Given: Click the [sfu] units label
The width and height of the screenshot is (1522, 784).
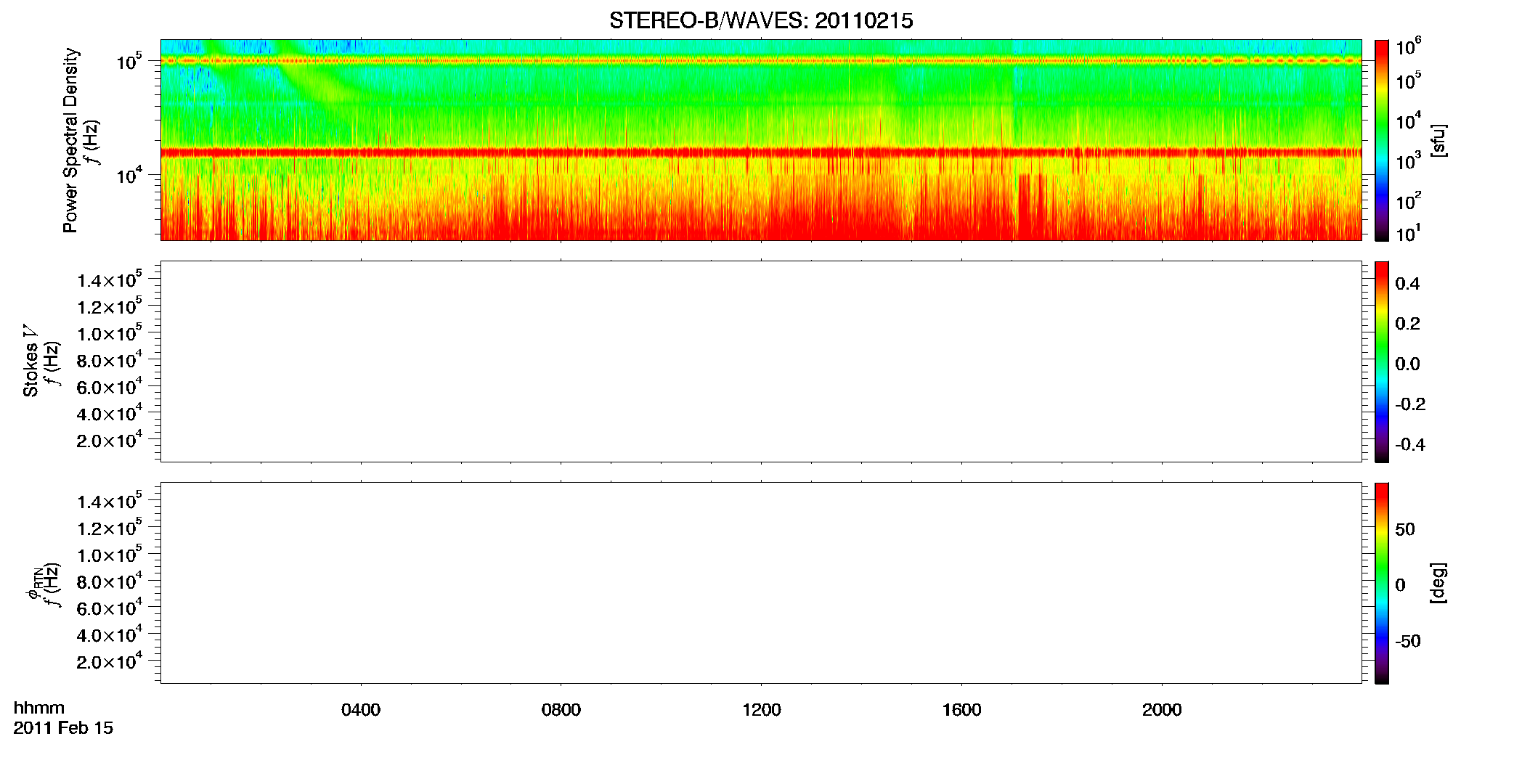Looking at the screenshot, I should (1438, 140).
